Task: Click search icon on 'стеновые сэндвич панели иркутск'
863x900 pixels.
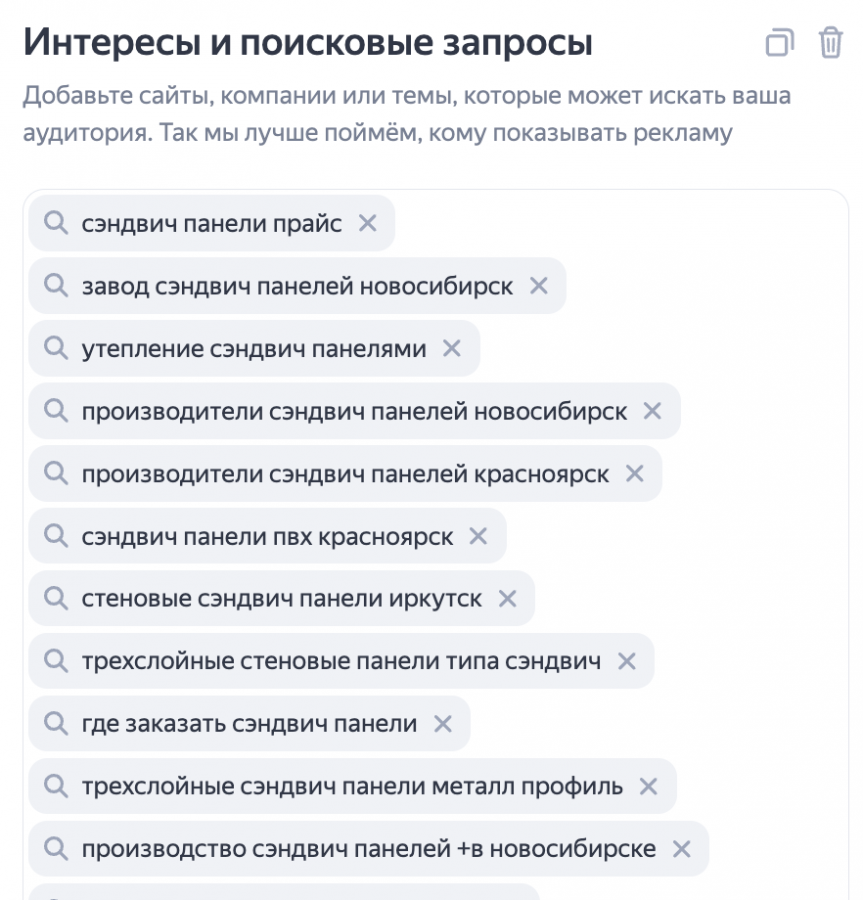Action: 56,599
